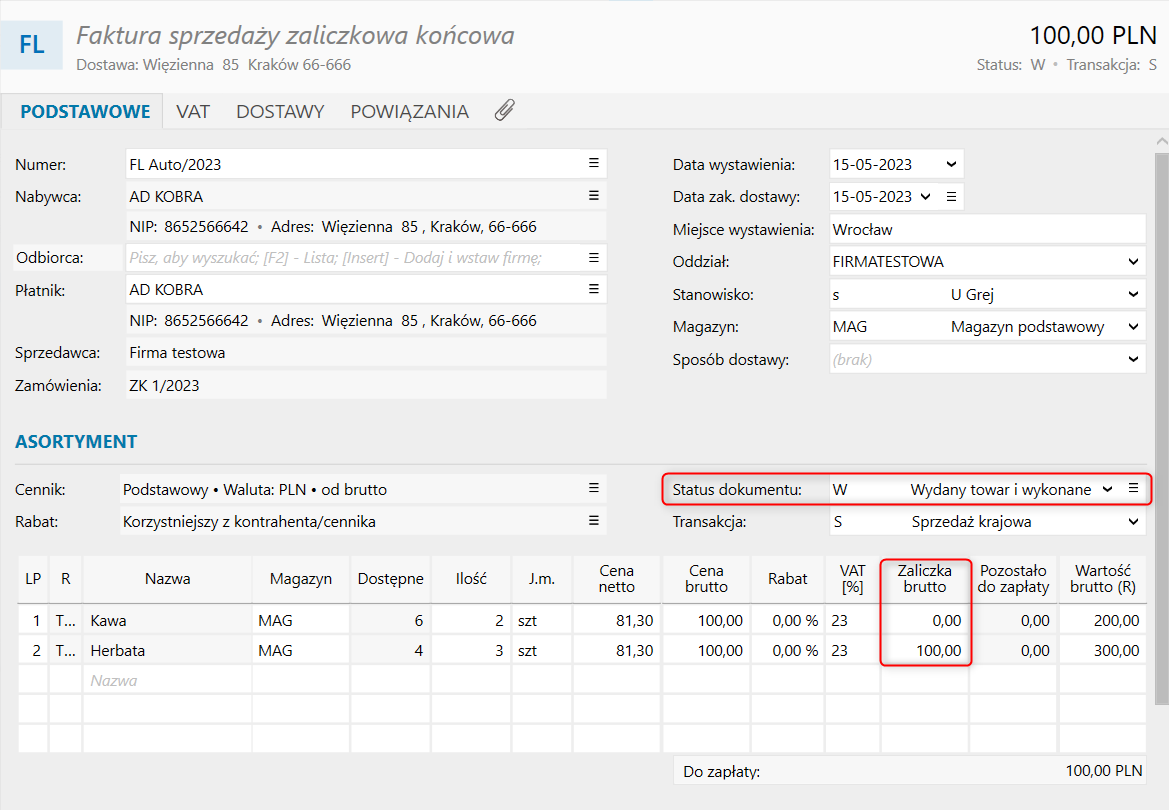
Task: Open the attachments paperclip icon
Action: (x=504, y=111)
